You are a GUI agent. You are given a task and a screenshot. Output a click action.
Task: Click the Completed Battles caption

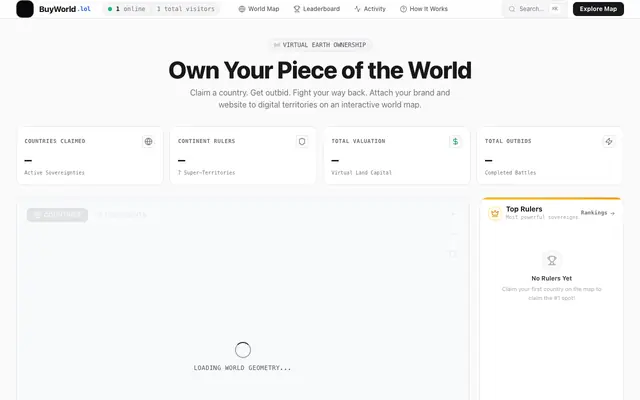point(510,173)
